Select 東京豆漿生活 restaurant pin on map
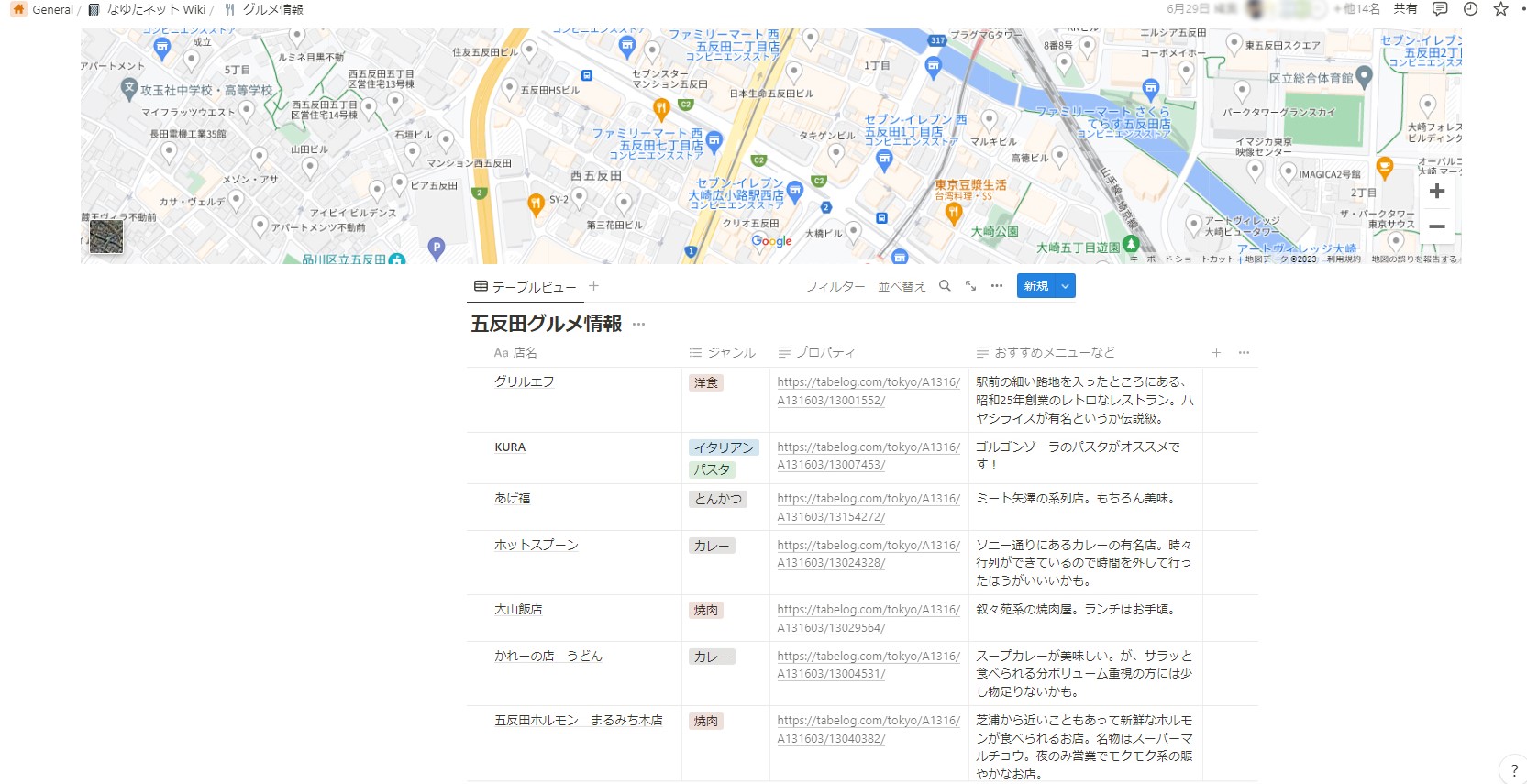The height and width of the screenshot is (784, 1527). pos(954,214)
